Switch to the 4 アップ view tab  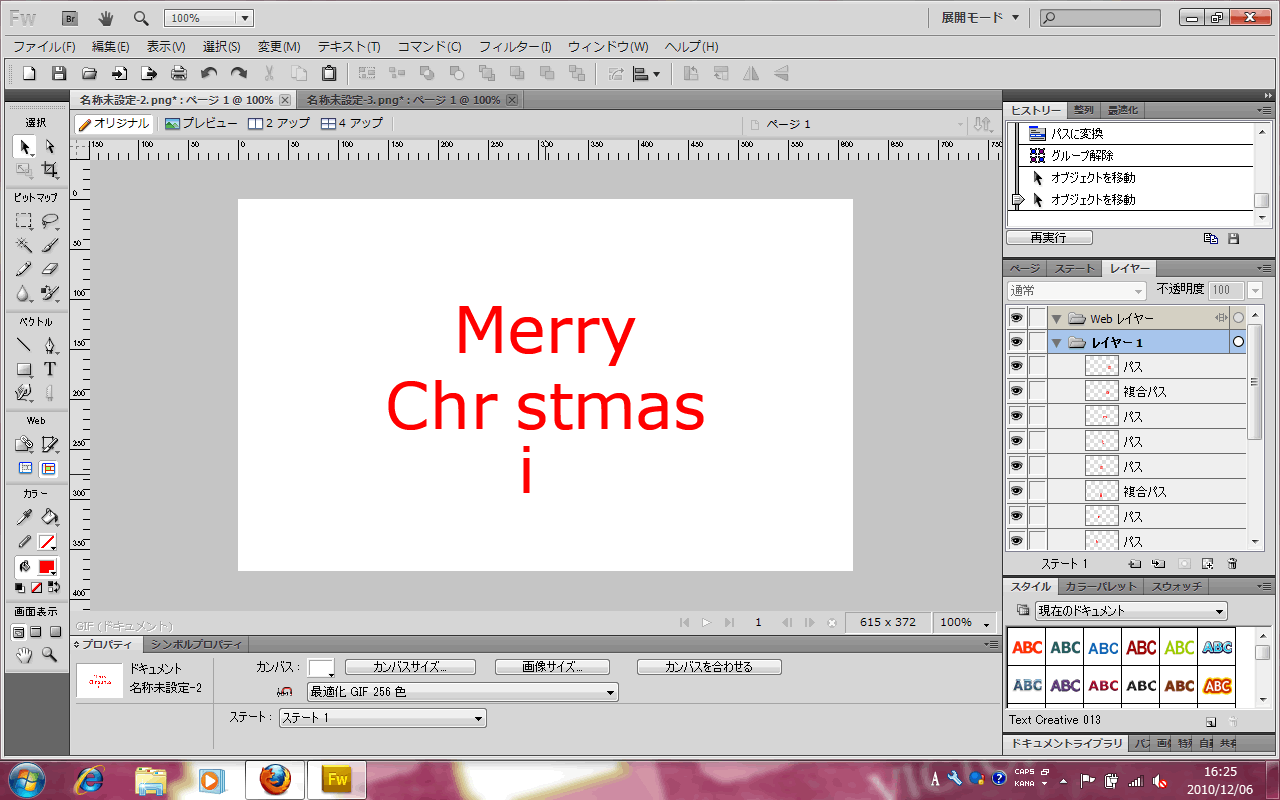352,124
